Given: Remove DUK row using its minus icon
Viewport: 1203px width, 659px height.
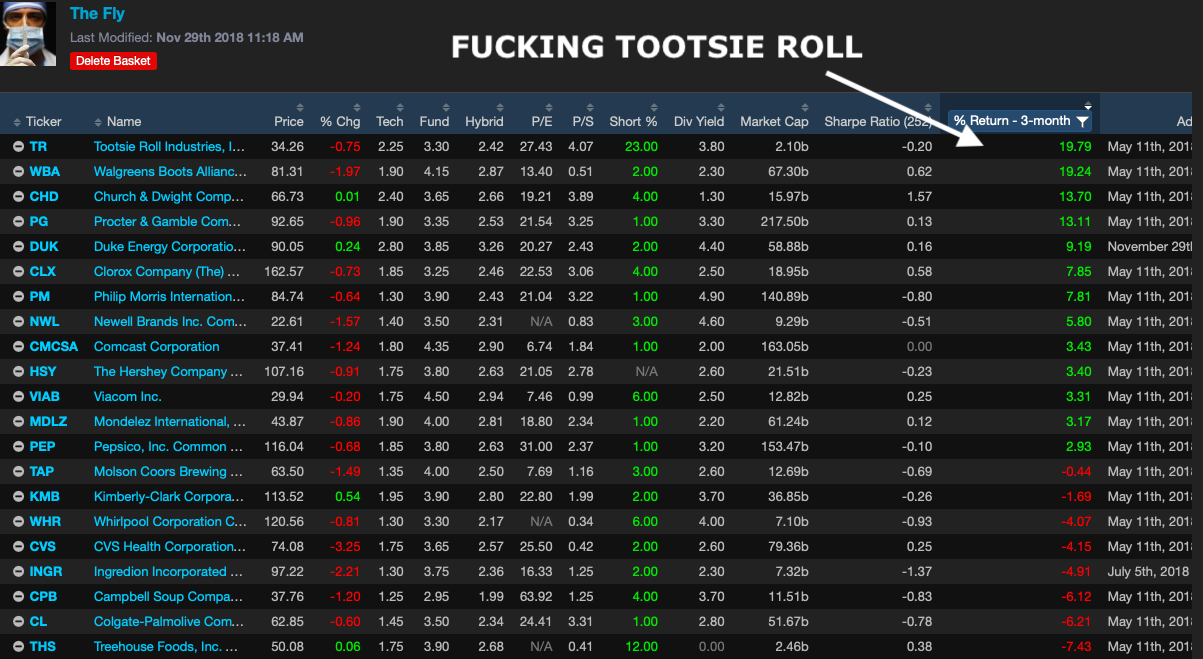Looking at the screenshot, I should click(18, 246).
